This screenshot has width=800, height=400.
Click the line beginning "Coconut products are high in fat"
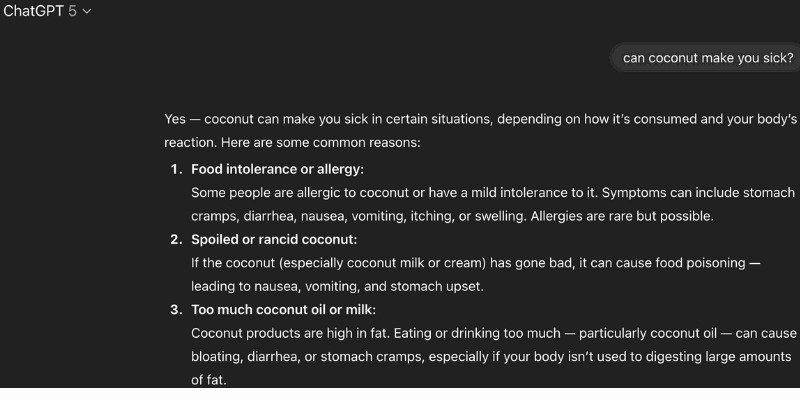click(494, 333)
